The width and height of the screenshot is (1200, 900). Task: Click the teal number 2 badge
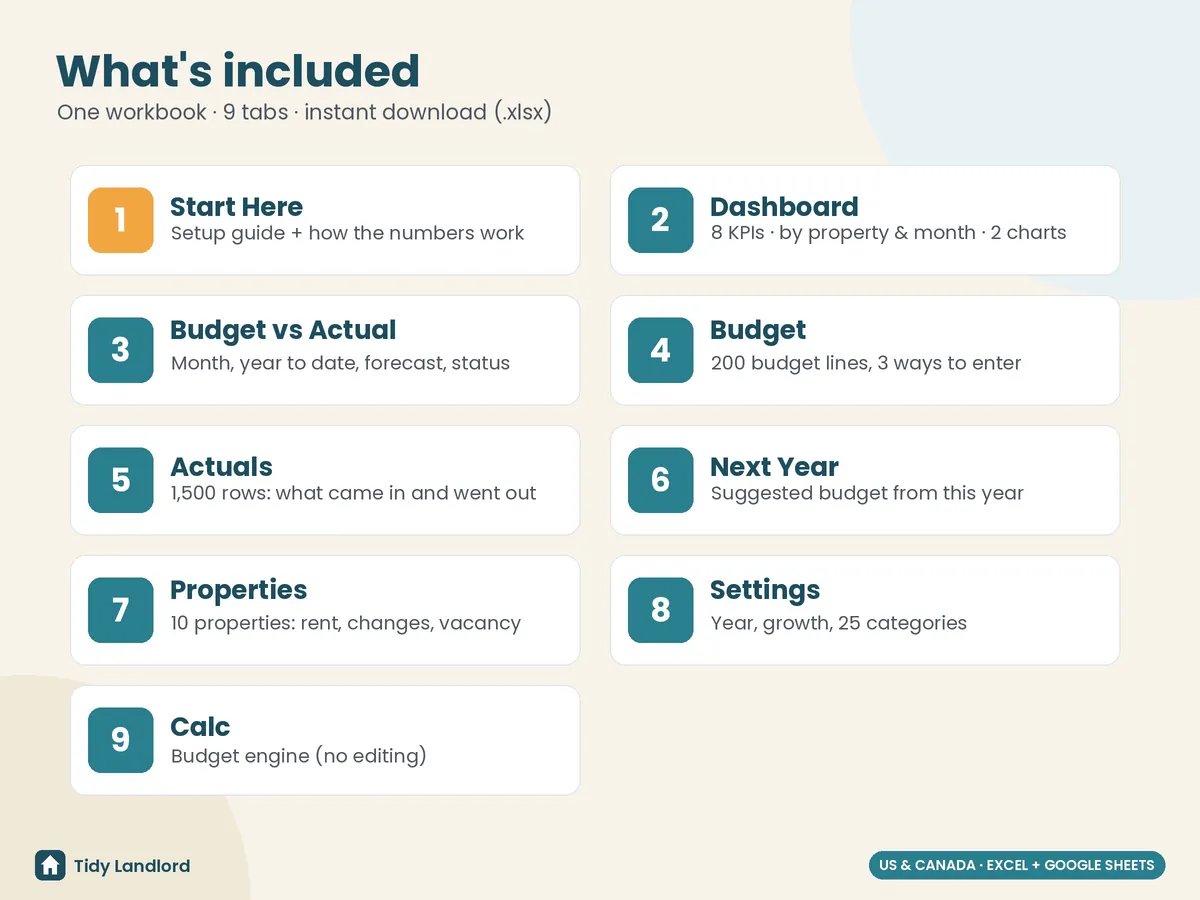point(661,220)
